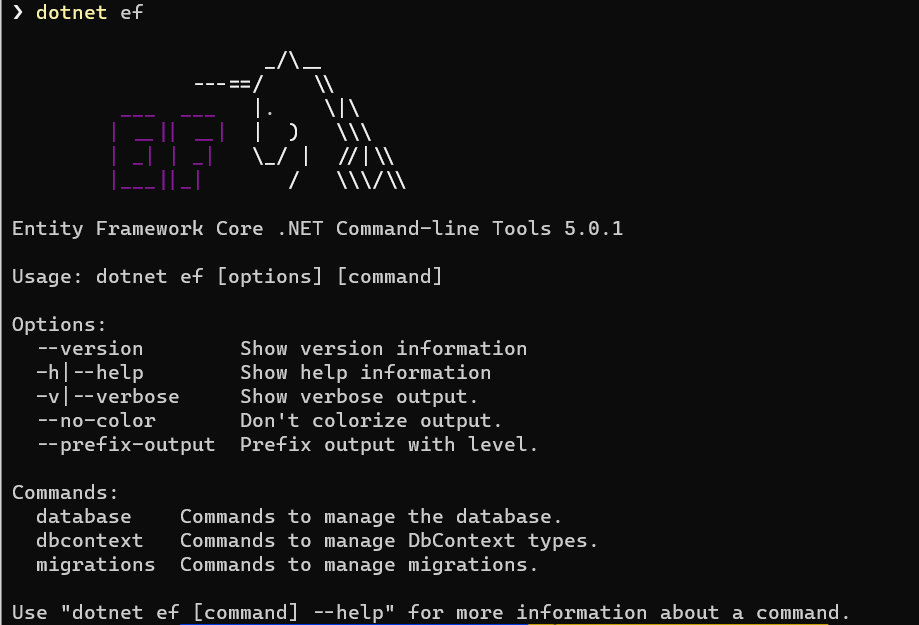Click the 'migrations' command name
This screenshot has height=625, width=919.
point(95,565)
